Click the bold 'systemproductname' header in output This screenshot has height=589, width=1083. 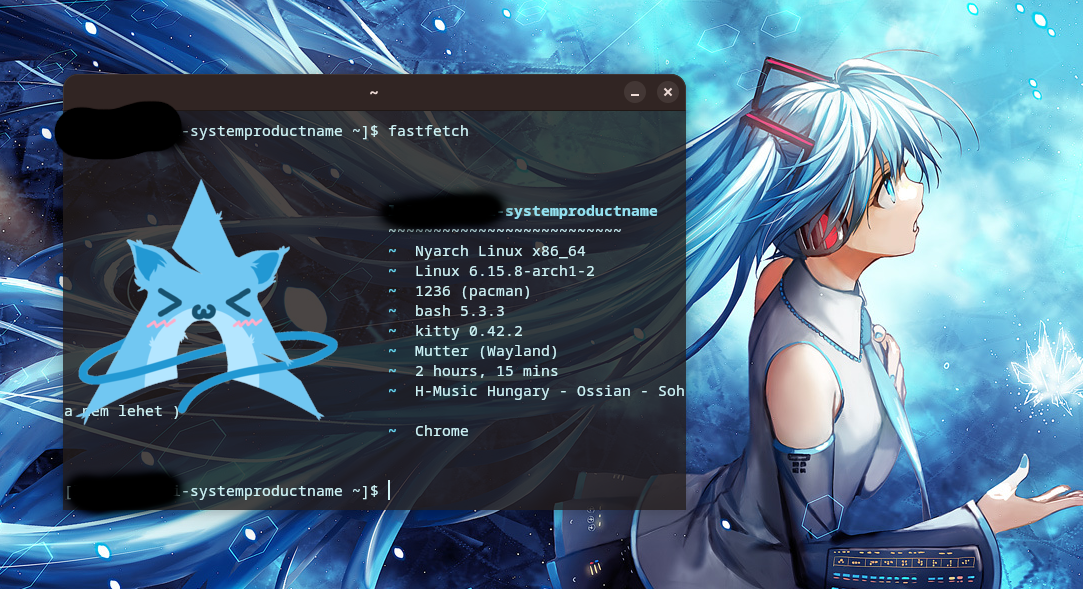tap(581, 211)
